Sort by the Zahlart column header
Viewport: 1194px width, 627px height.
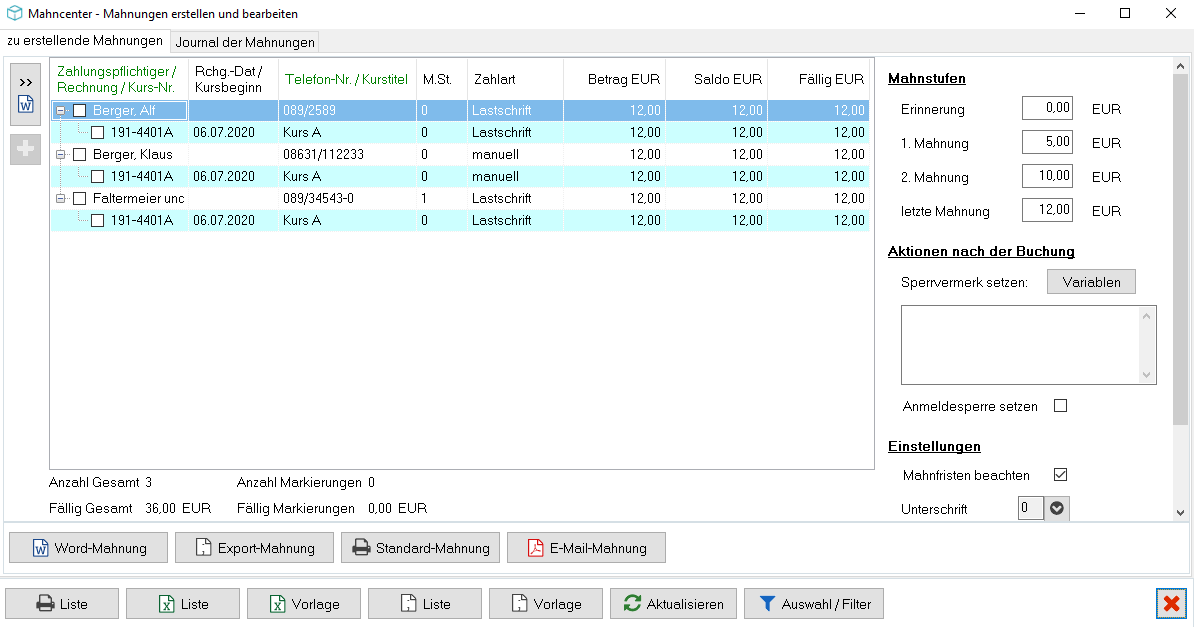click(516, 79)
